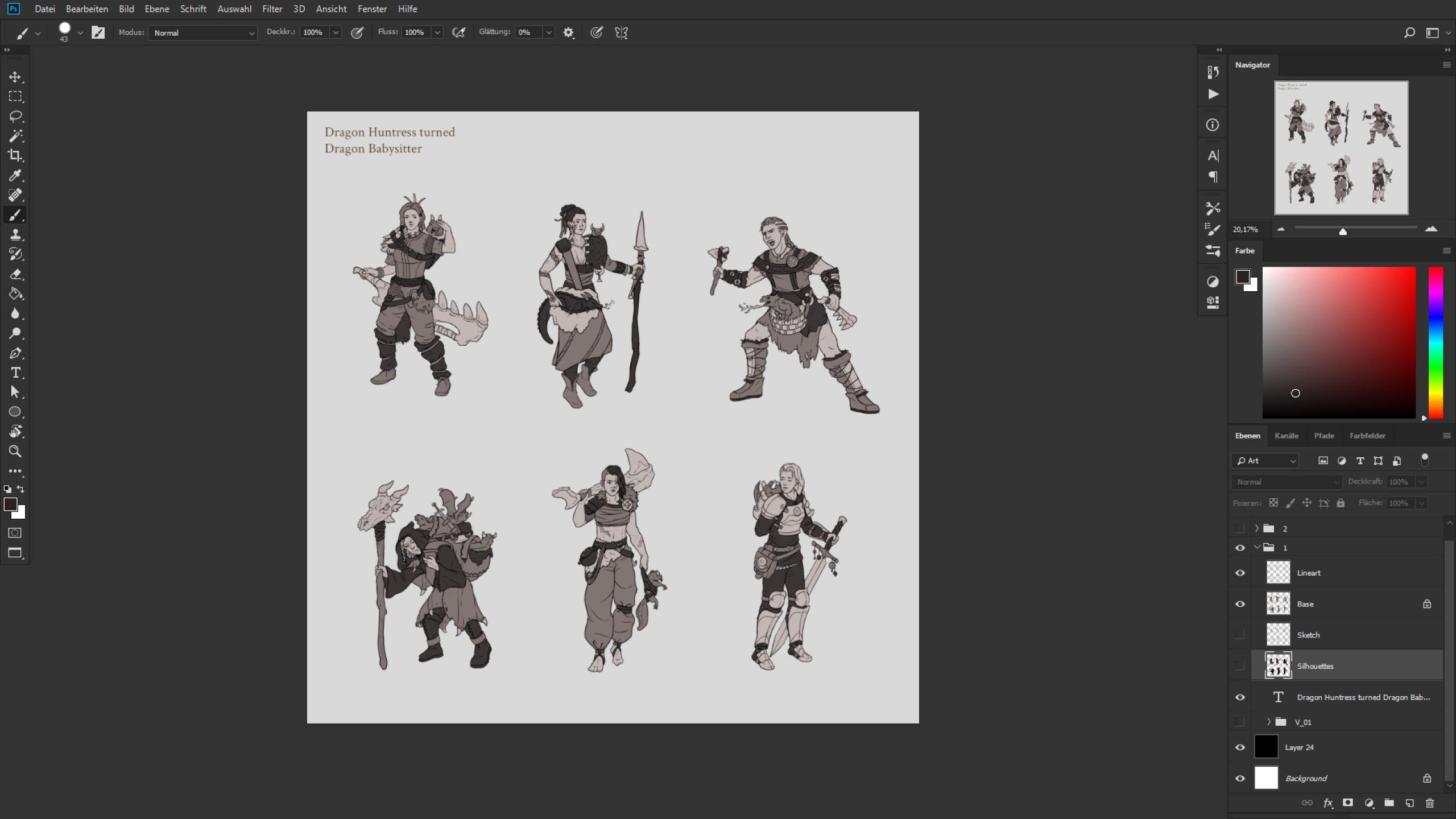Screen dimensions: 1456x819
Task: Click the Deckkr. opacity input field
Action: click(x=315, y=32)
